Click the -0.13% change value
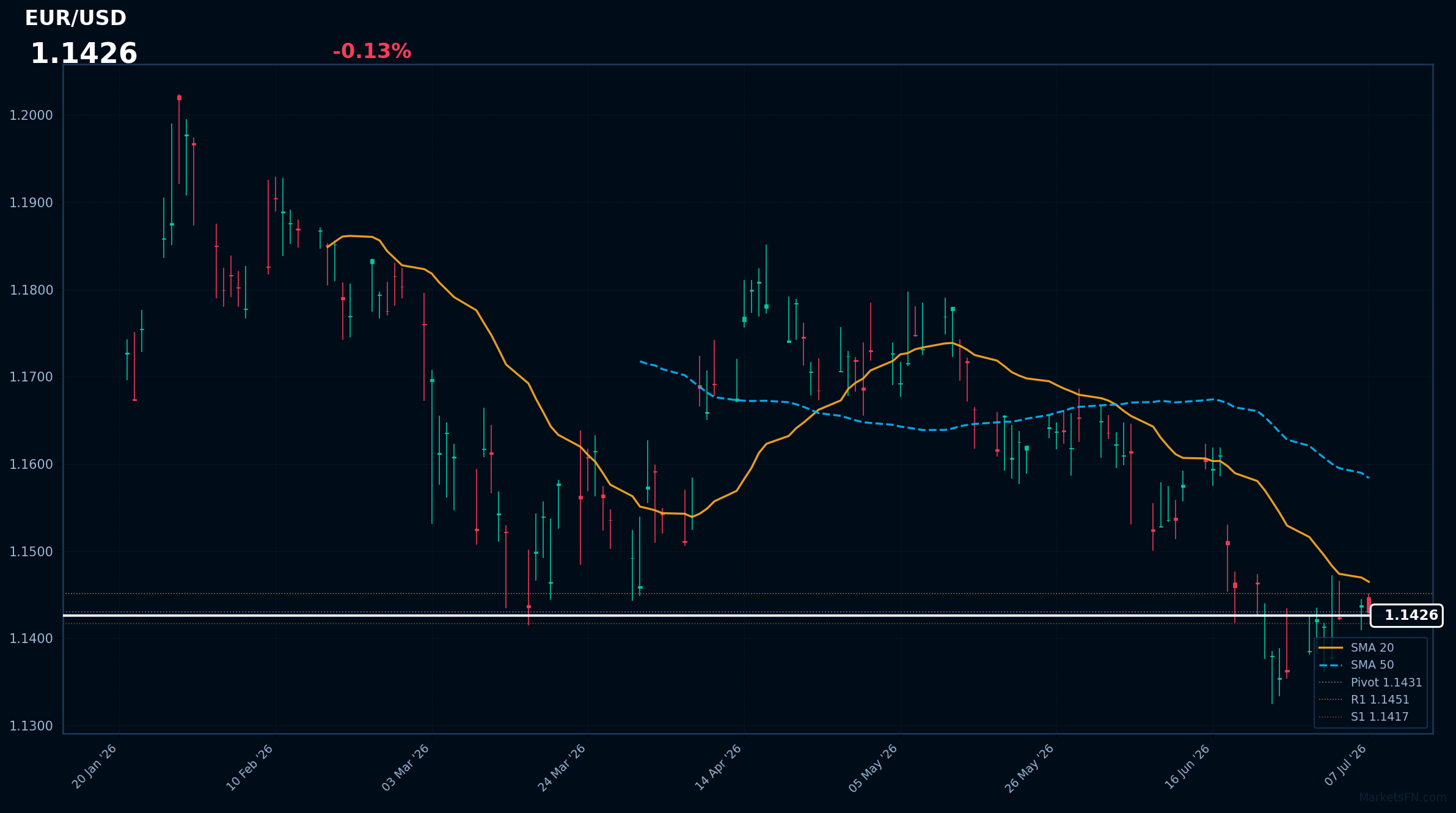 [x=371, y=51]
